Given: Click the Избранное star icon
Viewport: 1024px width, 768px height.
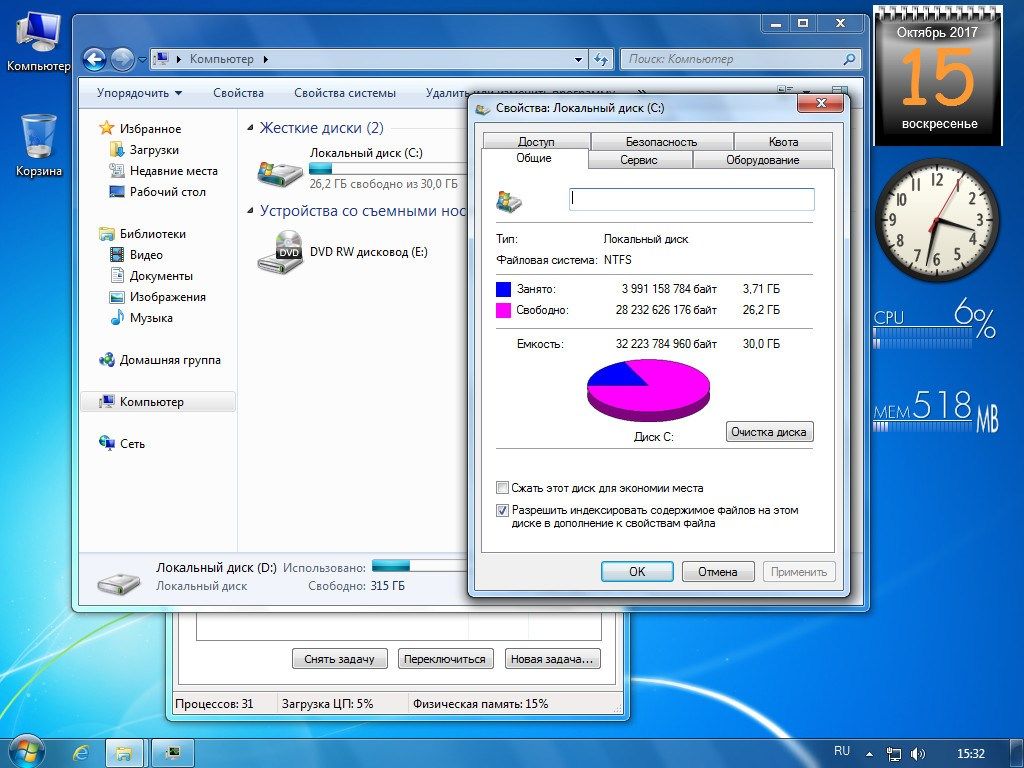Looking at the screenshot, I should 106,128.
